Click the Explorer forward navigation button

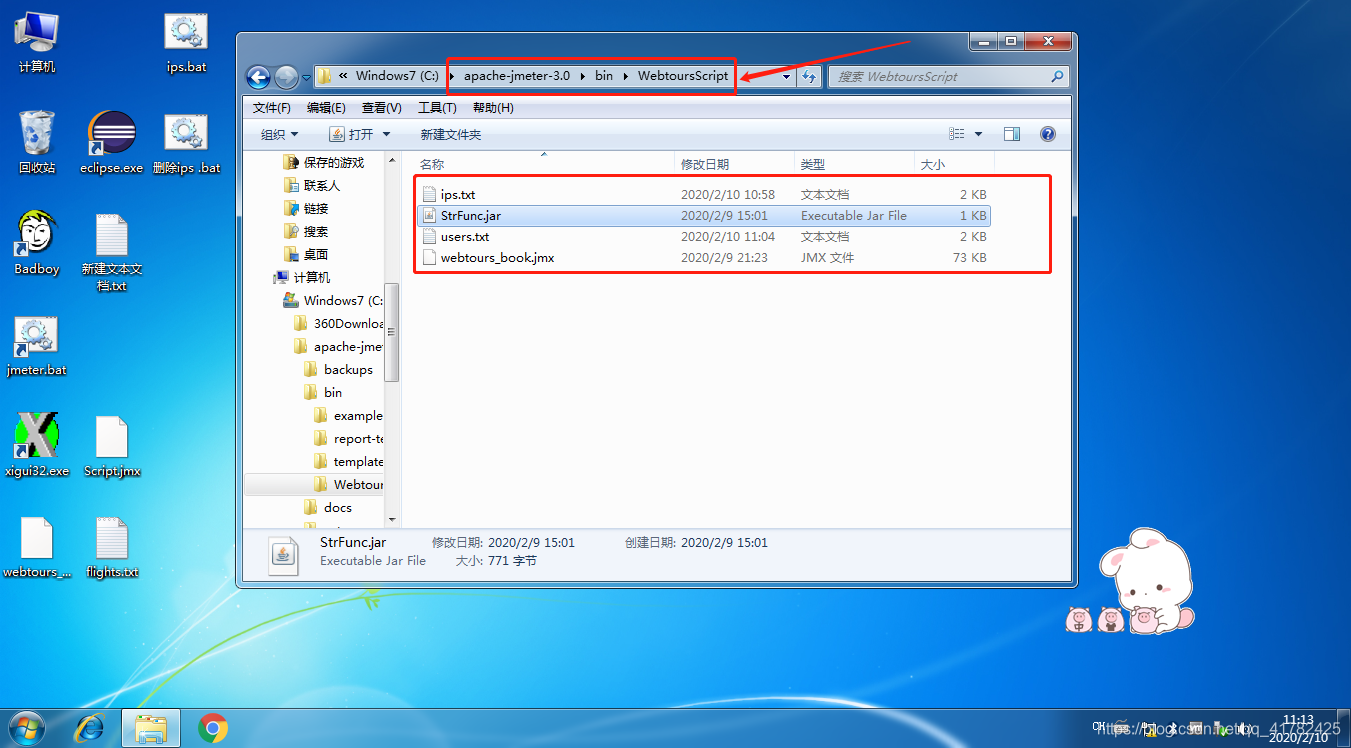point(285,76)
